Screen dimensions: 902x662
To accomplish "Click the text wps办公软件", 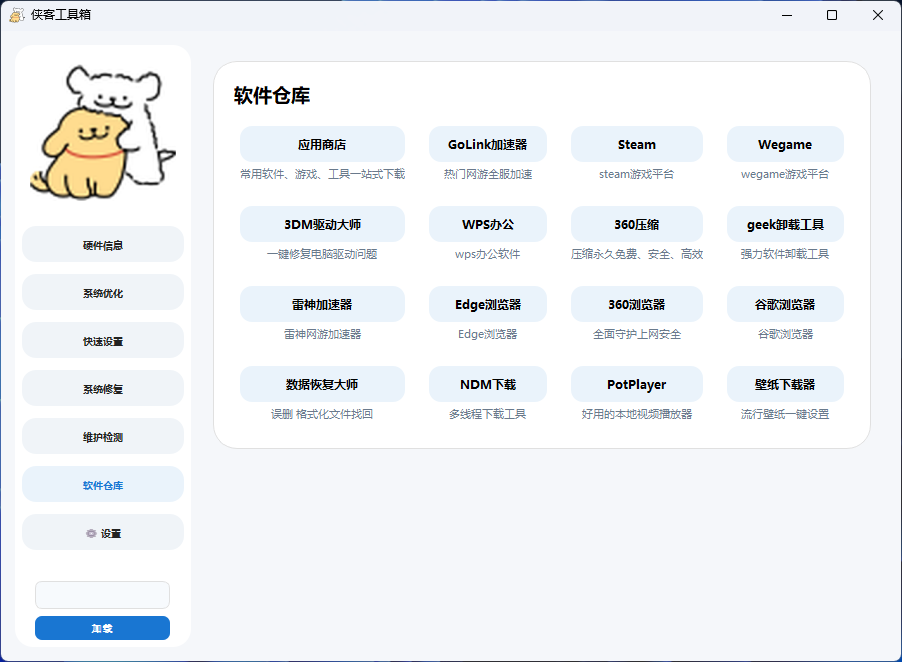I will (x=488, y=254).
